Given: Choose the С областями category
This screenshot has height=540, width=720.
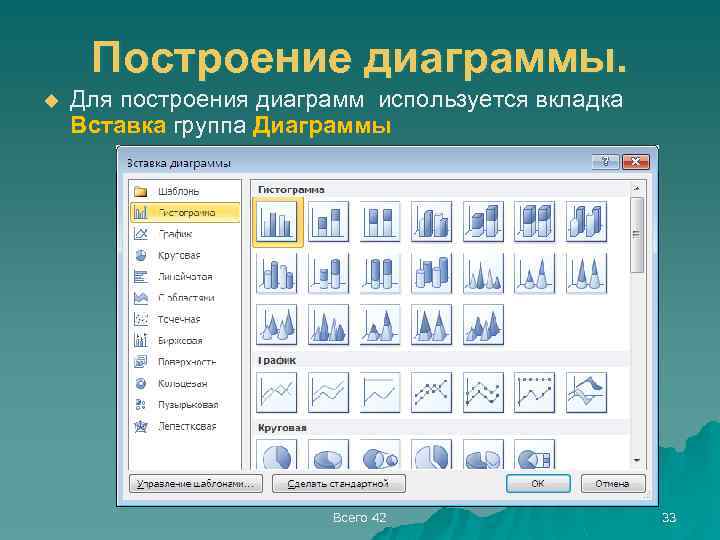Looking at the screenshot, I should [x=185, y=298].
